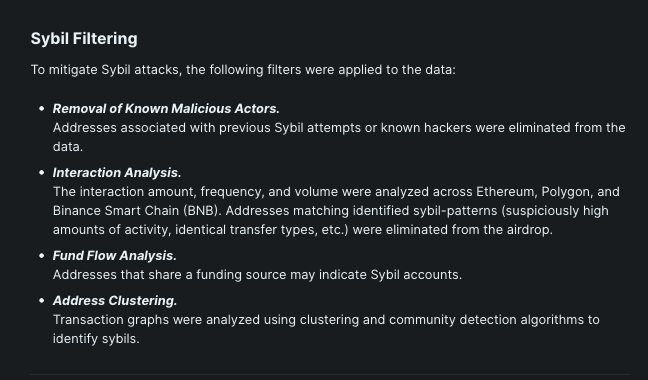Click the bullet before Interaction Analysis
The image size is (648, 380).
41,173
